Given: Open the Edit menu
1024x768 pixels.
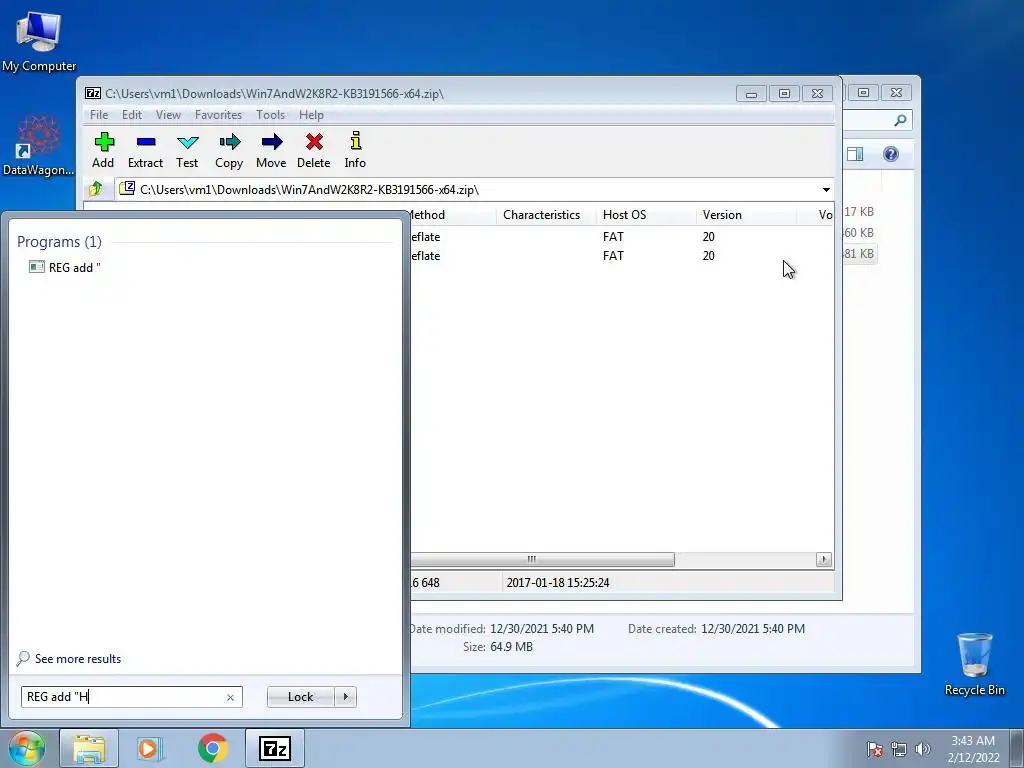Looking at the screenshot, I should (x=132, y=115).
